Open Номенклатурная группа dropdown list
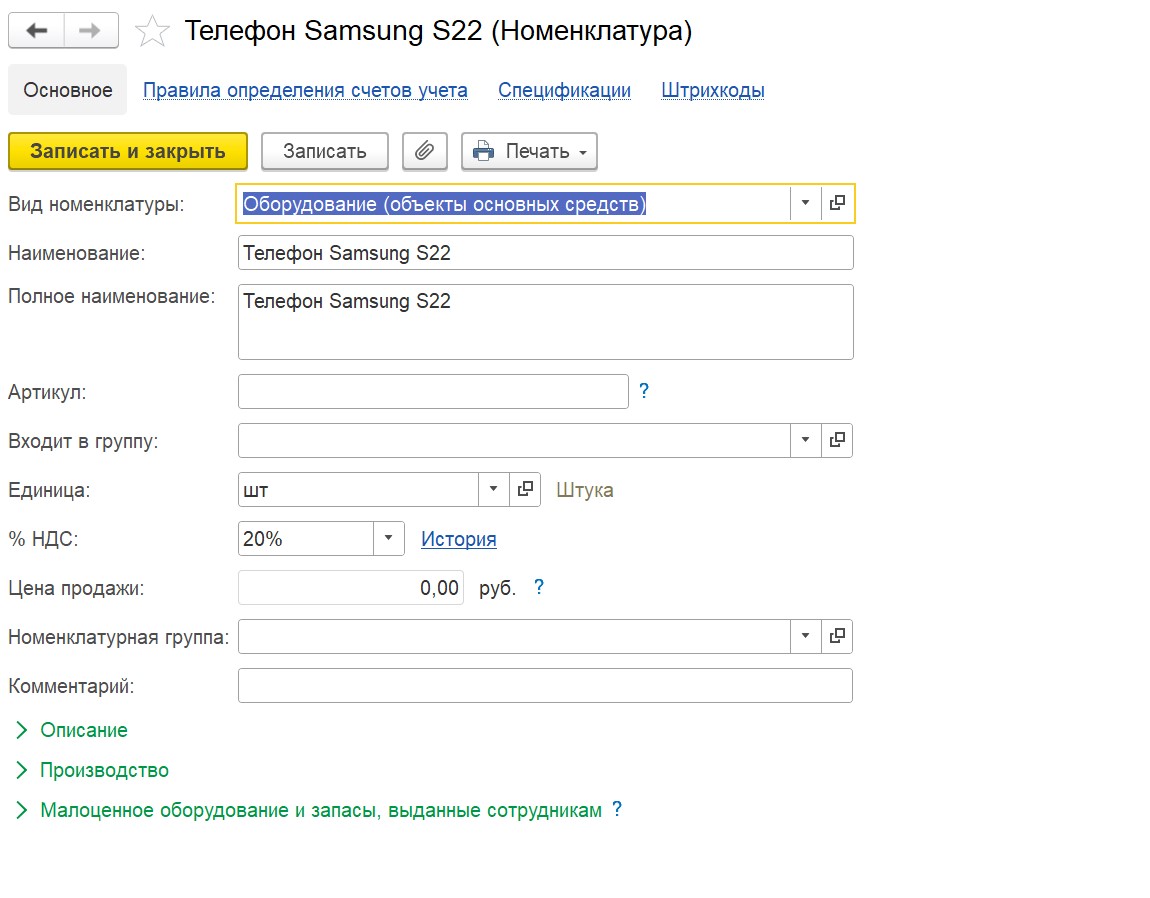The height and width of the screenshot is (898, 1150). [805, 636]
